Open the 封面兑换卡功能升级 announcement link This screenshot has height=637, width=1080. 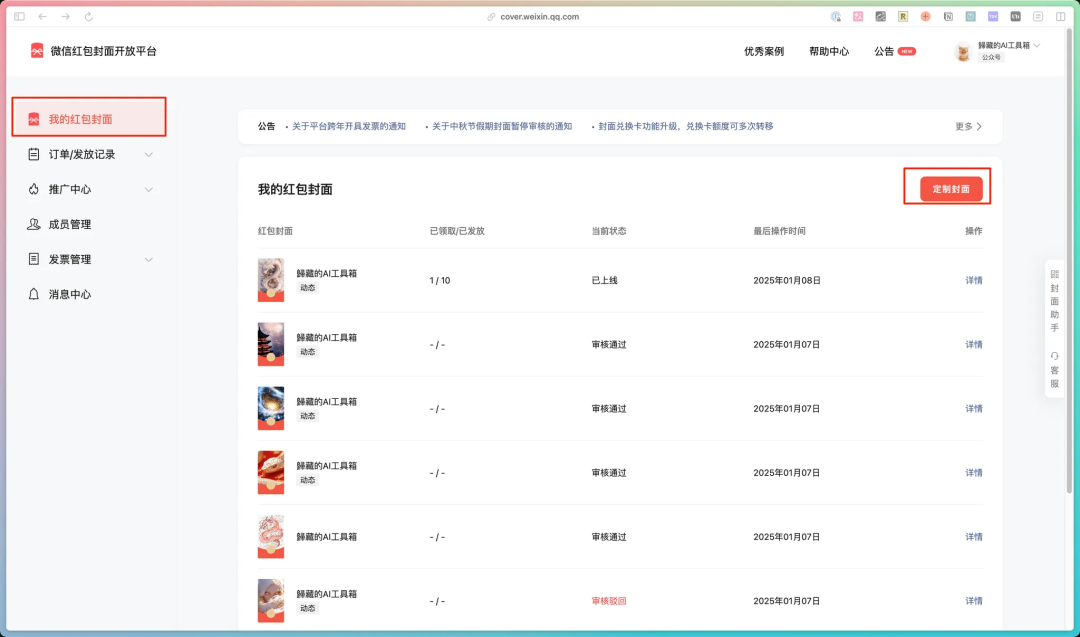[685, 126]
